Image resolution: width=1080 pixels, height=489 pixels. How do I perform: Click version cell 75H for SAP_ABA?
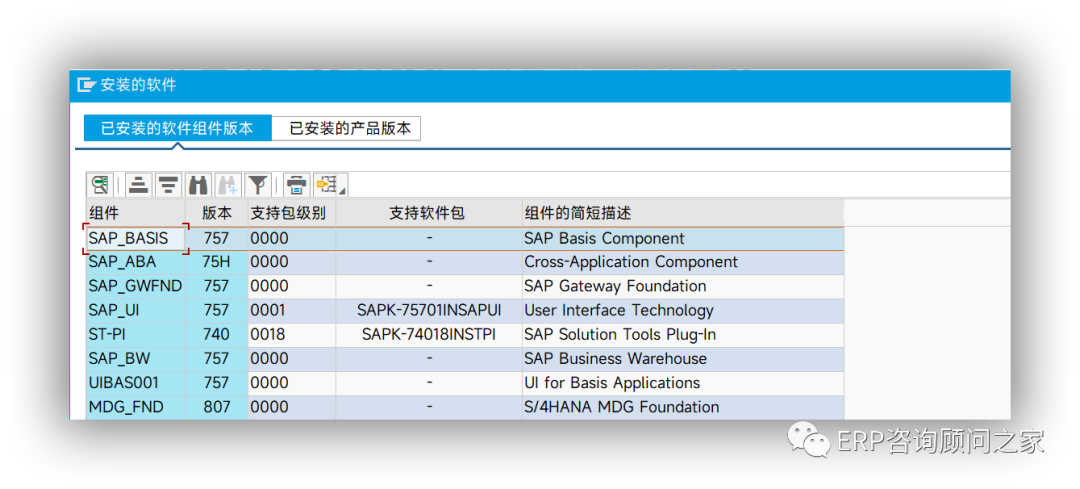[x=216, y=262]
